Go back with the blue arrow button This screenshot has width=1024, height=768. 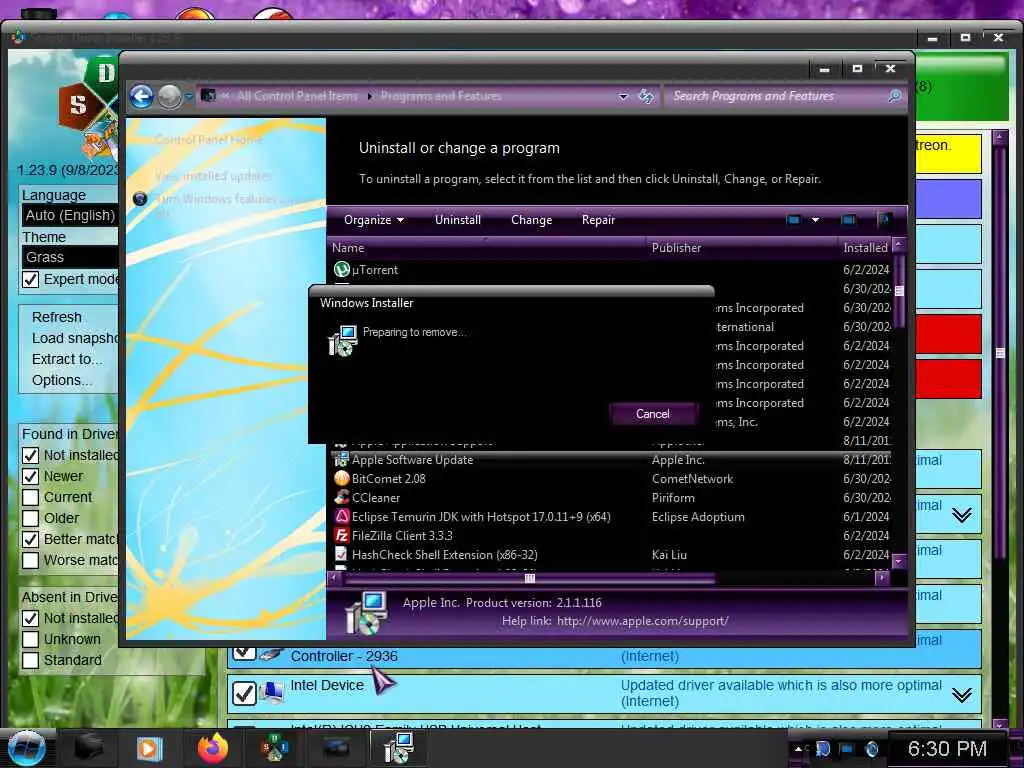pos(141,97)
